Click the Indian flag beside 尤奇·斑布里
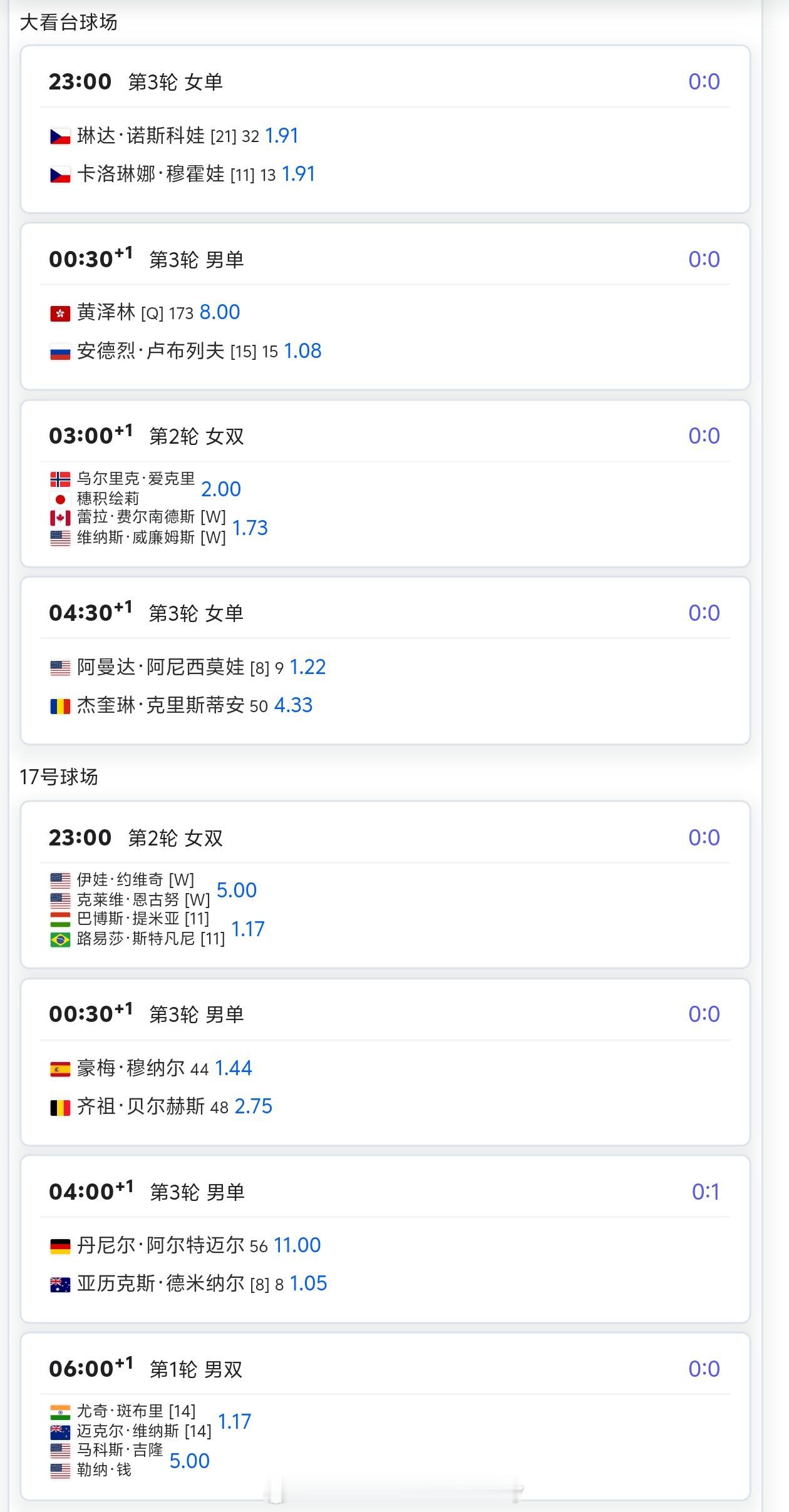The image size is (789, 1512). 60,1412
